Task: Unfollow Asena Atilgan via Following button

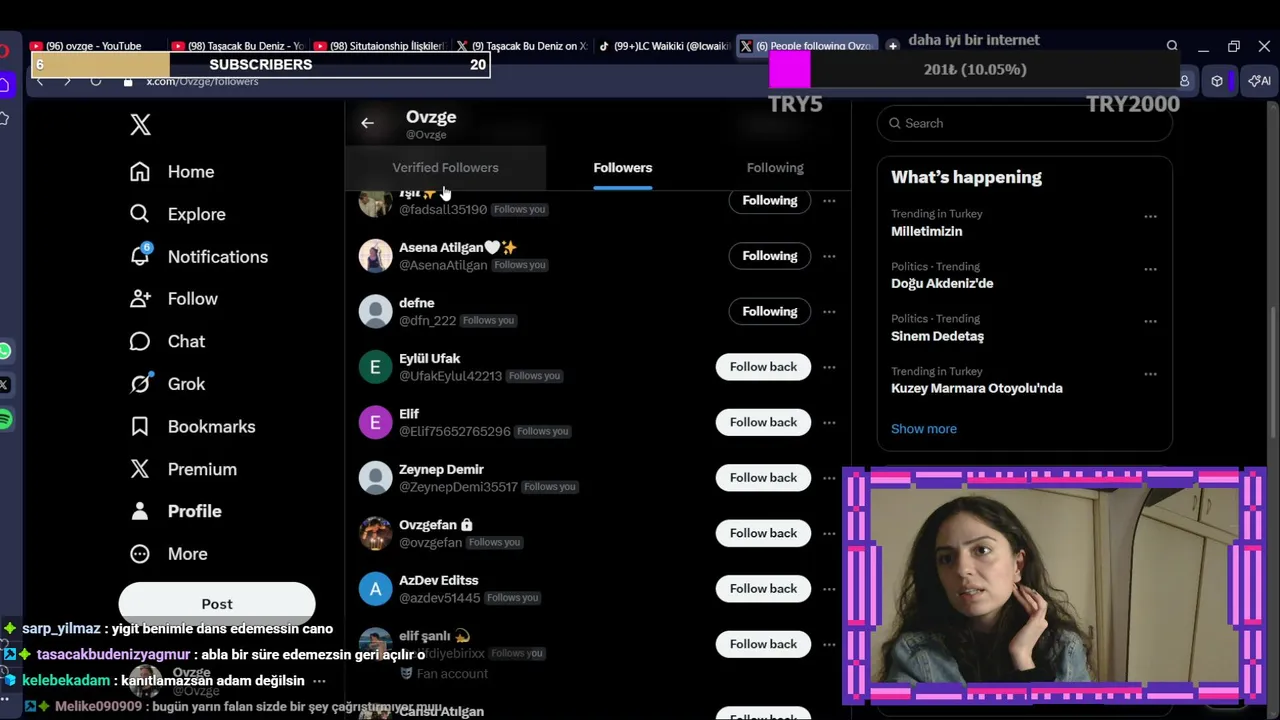Action: (x=769, y=256)
